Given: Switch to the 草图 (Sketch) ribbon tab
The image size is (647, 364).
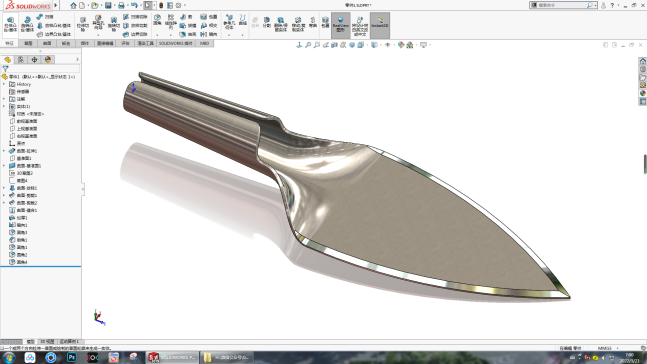Looking at the screenshot, I should coord(28,43).
